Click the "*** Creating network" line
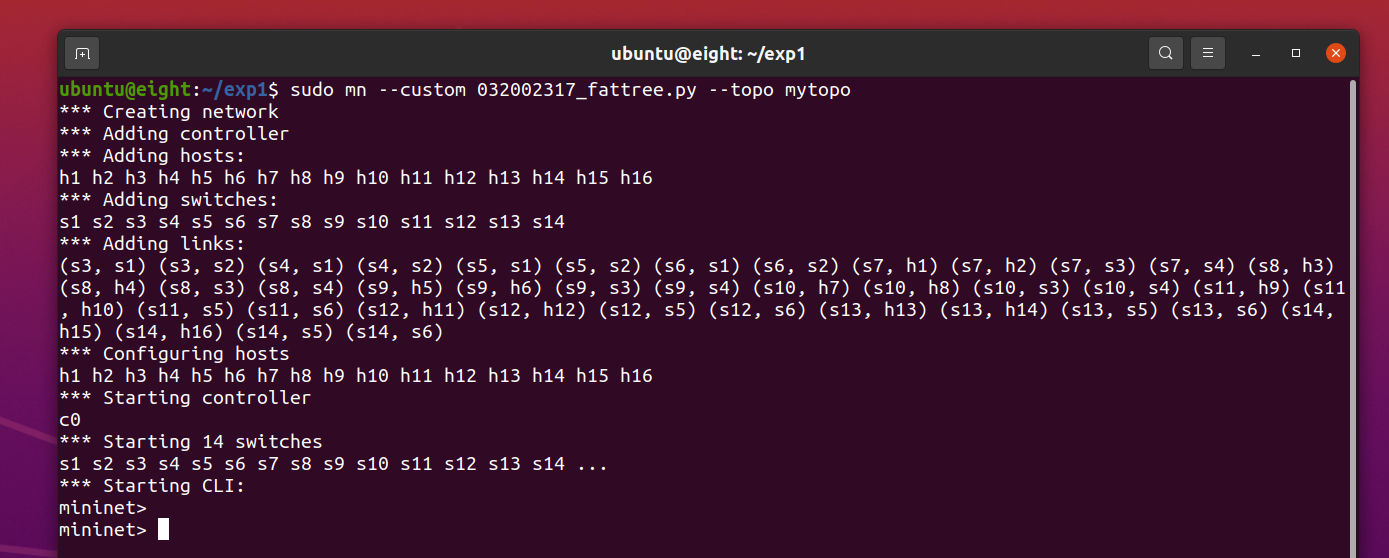The width and height of the screenshot is (1389, 558). [168, 112]
